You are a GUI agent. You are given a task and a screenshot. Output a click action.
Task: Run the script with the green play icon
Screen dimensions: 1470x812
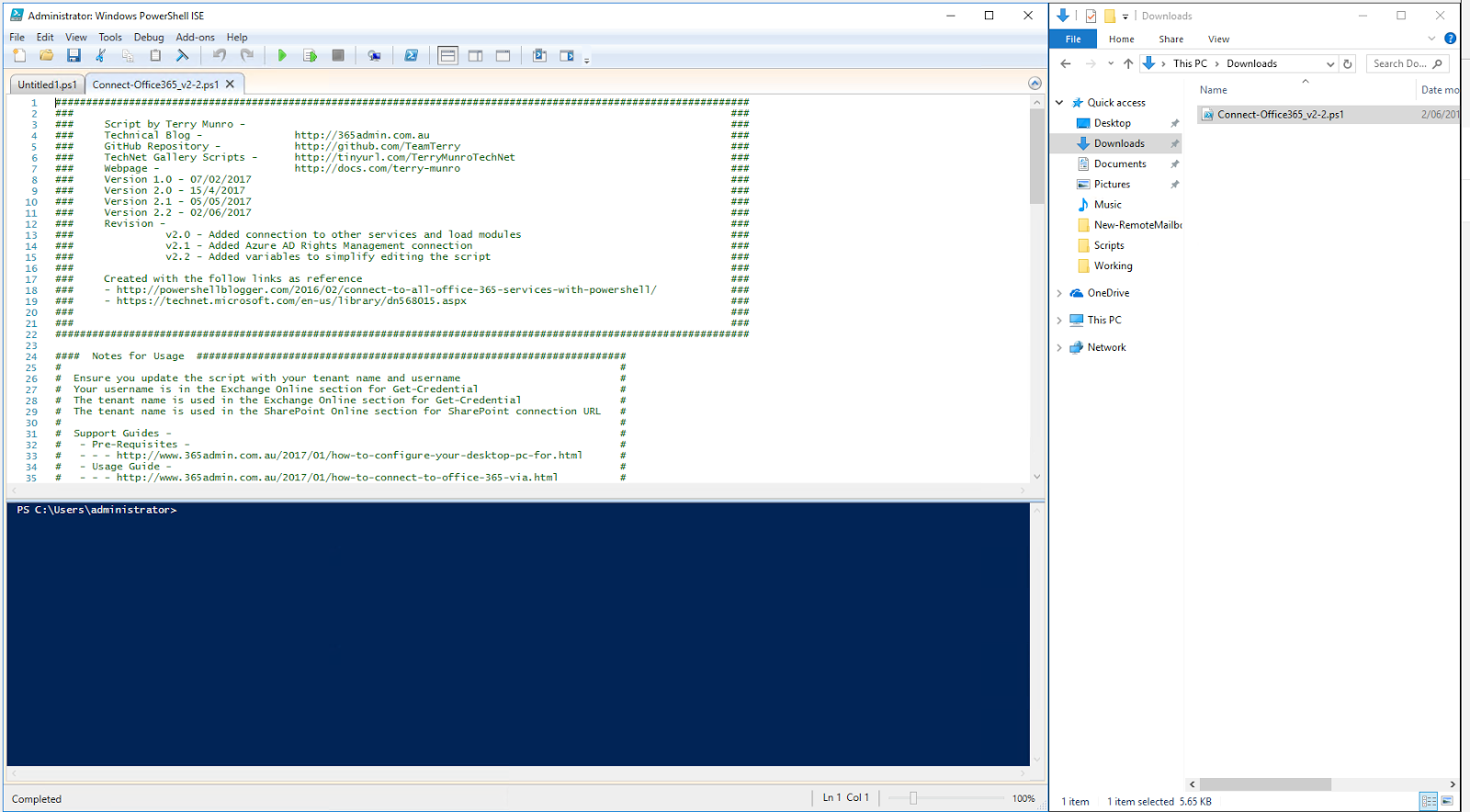tap(282, 56)
